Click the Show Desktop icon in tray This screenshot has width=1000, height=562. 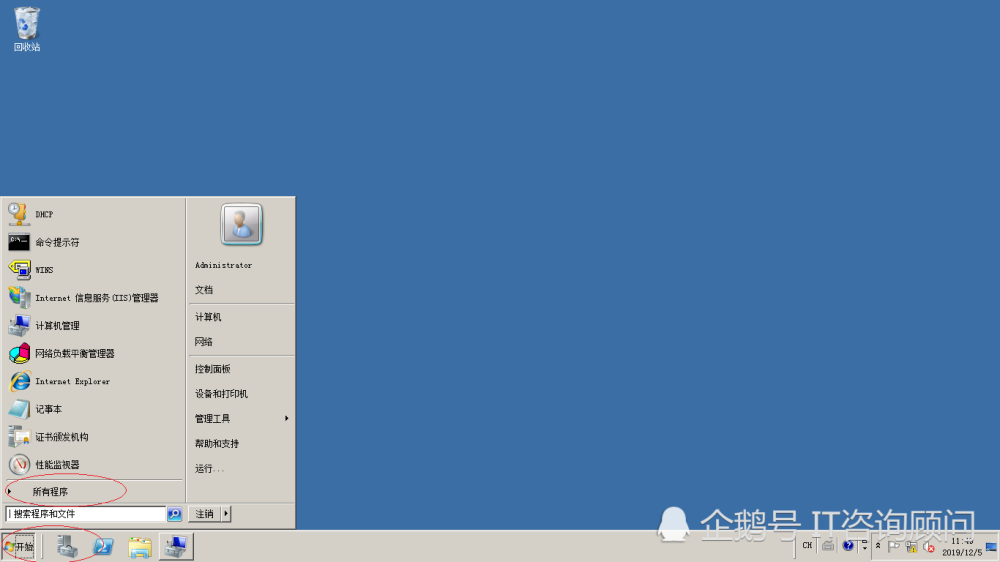tap(991, 547)
